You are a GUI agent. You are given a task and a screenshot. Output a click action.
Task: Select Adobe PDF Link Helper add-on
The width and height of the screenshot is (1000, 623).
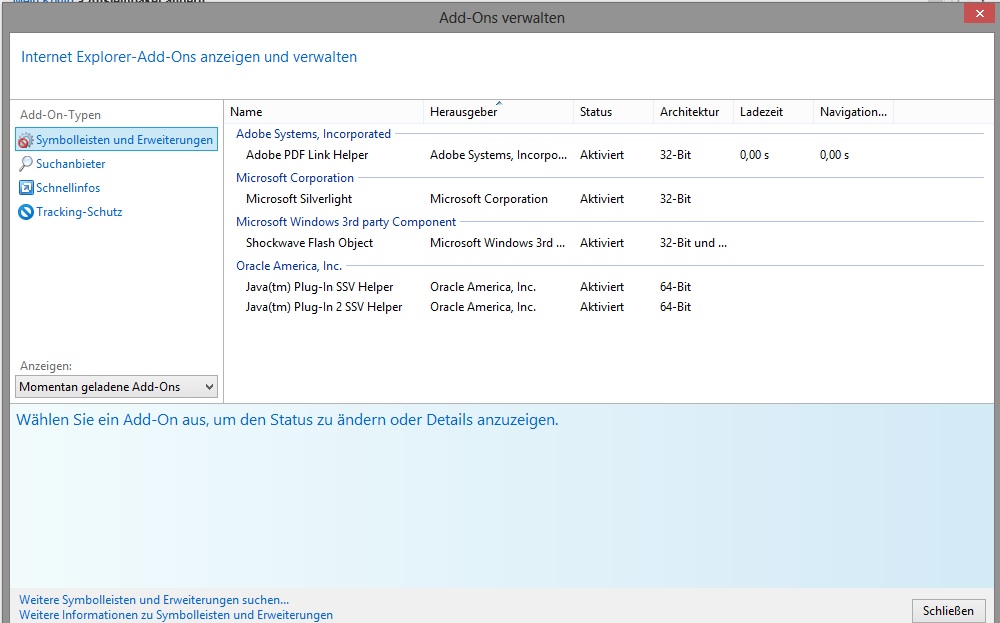pyautogui.click(x=307, y=155)
